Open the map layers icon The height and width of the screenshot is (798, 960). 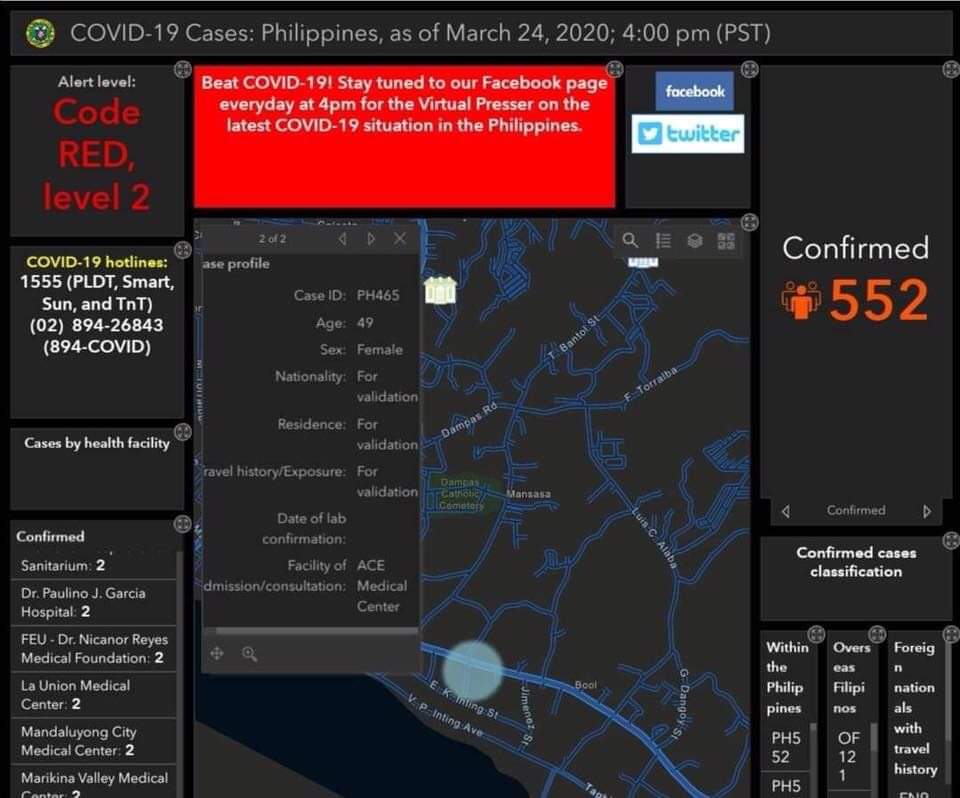(695, 240)
